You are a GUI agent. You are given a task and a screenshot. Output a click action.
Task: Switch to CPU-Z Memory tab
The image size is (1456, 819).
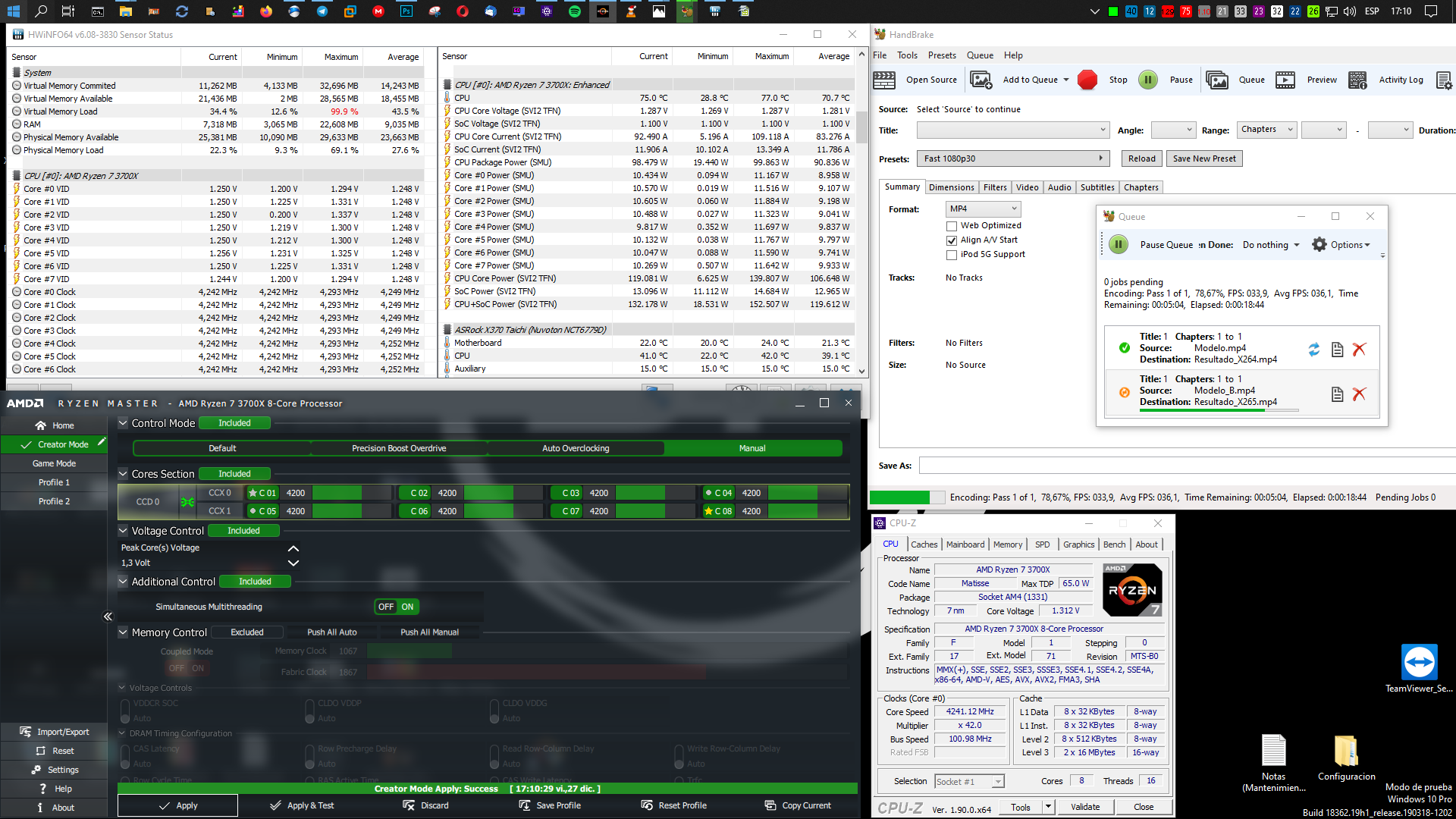pos(1007,544)
